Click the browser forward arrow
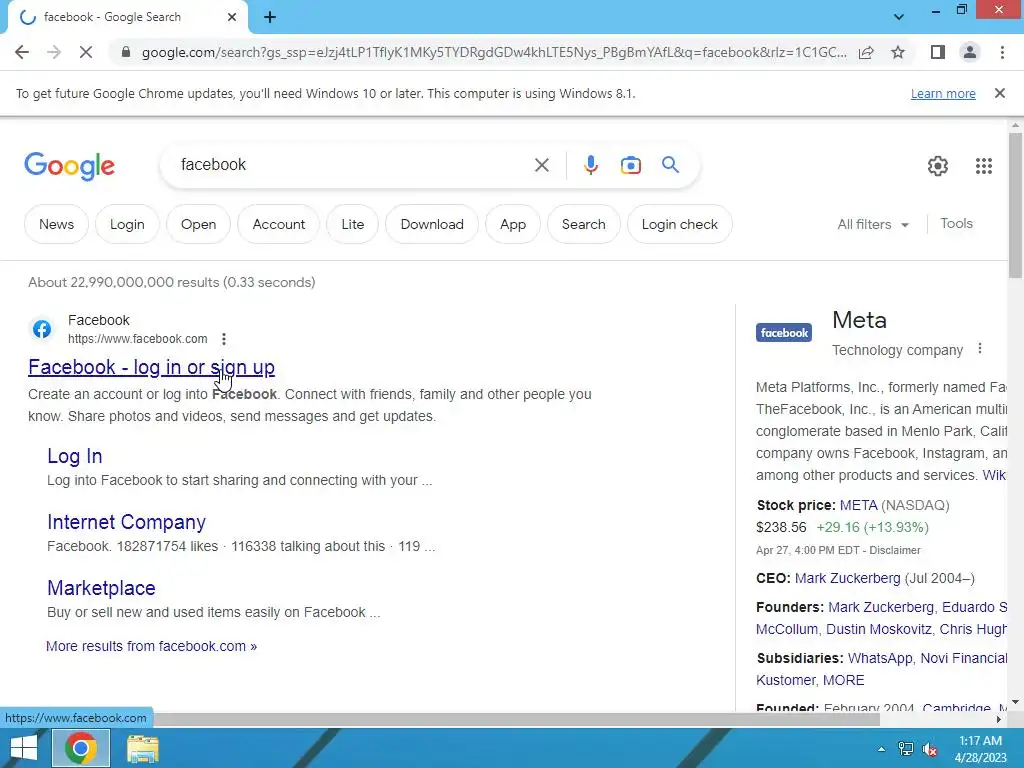Image resolution: width=1024 pixels, height=768 pixels. point(54,52)
